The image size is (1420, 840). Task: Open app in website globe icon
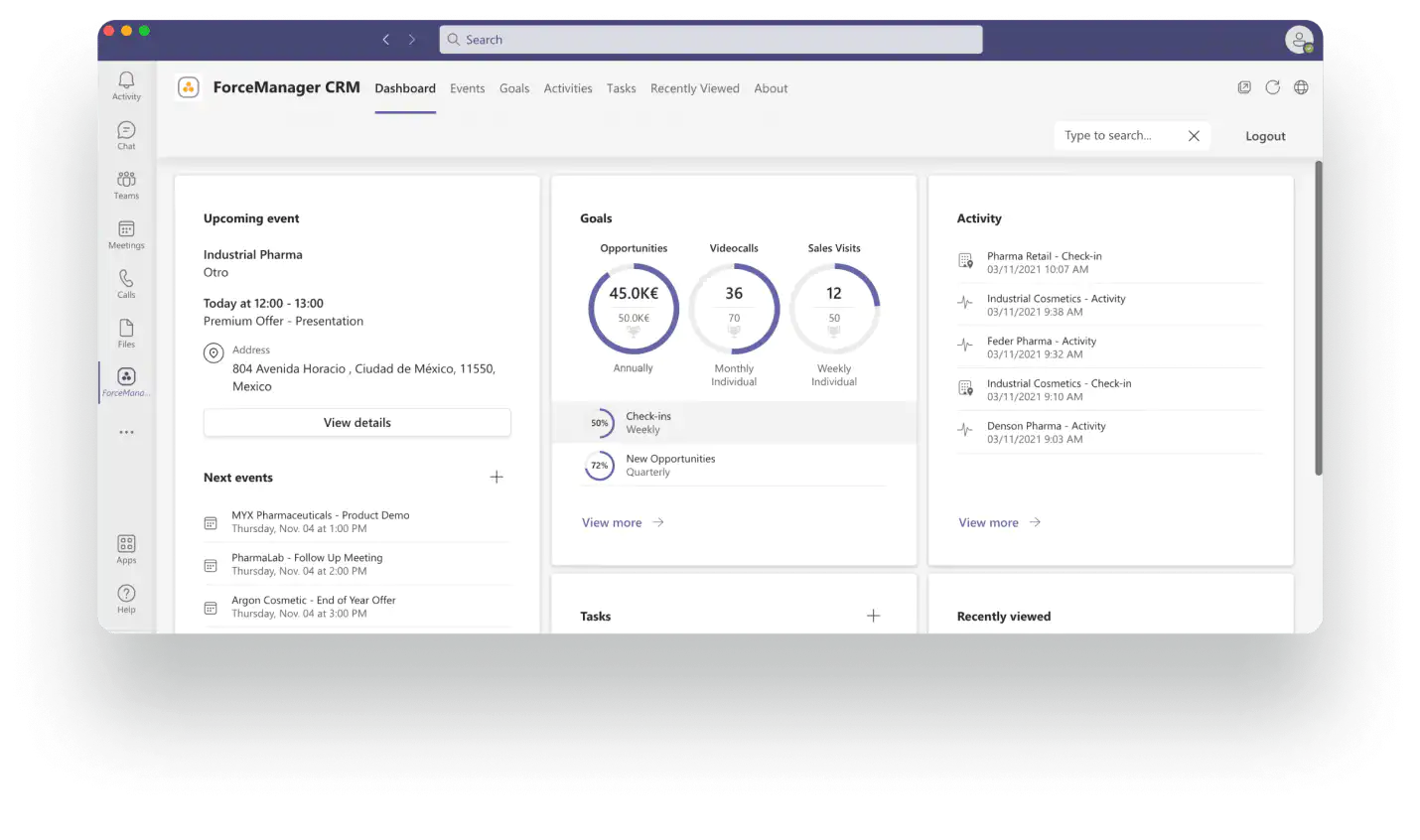[x=1301, y=87]
